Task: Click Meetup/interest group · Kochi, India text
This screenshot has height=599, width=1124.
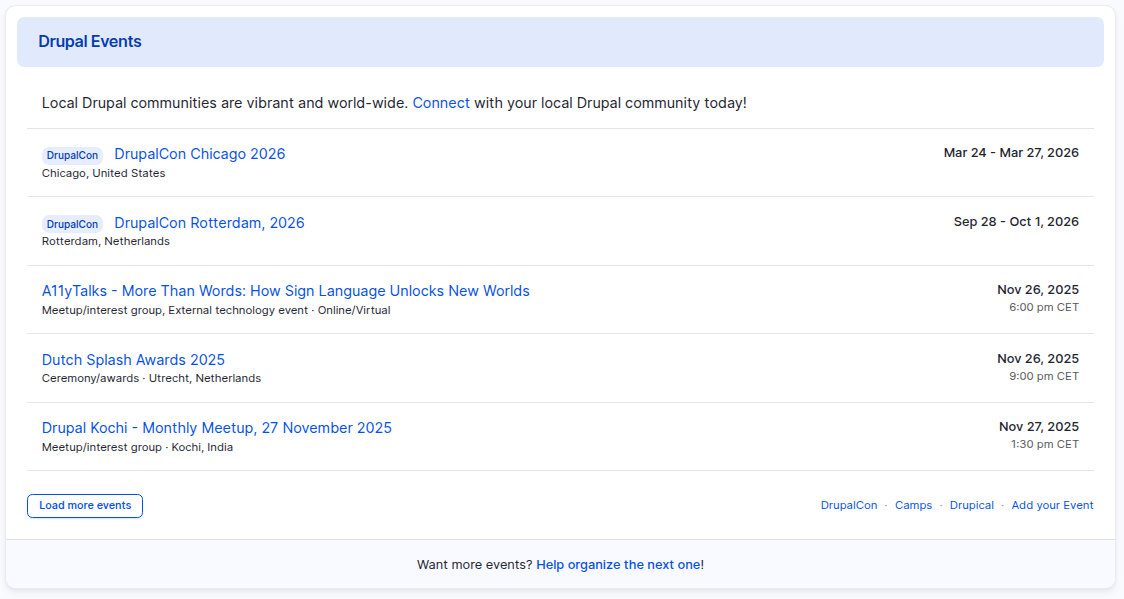Action: point(137,447)
